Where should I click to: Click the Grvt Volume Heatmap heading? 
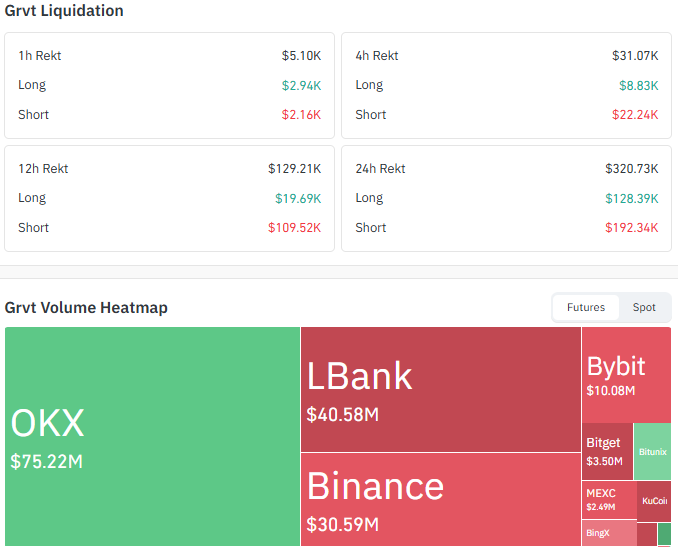[86, 308]
